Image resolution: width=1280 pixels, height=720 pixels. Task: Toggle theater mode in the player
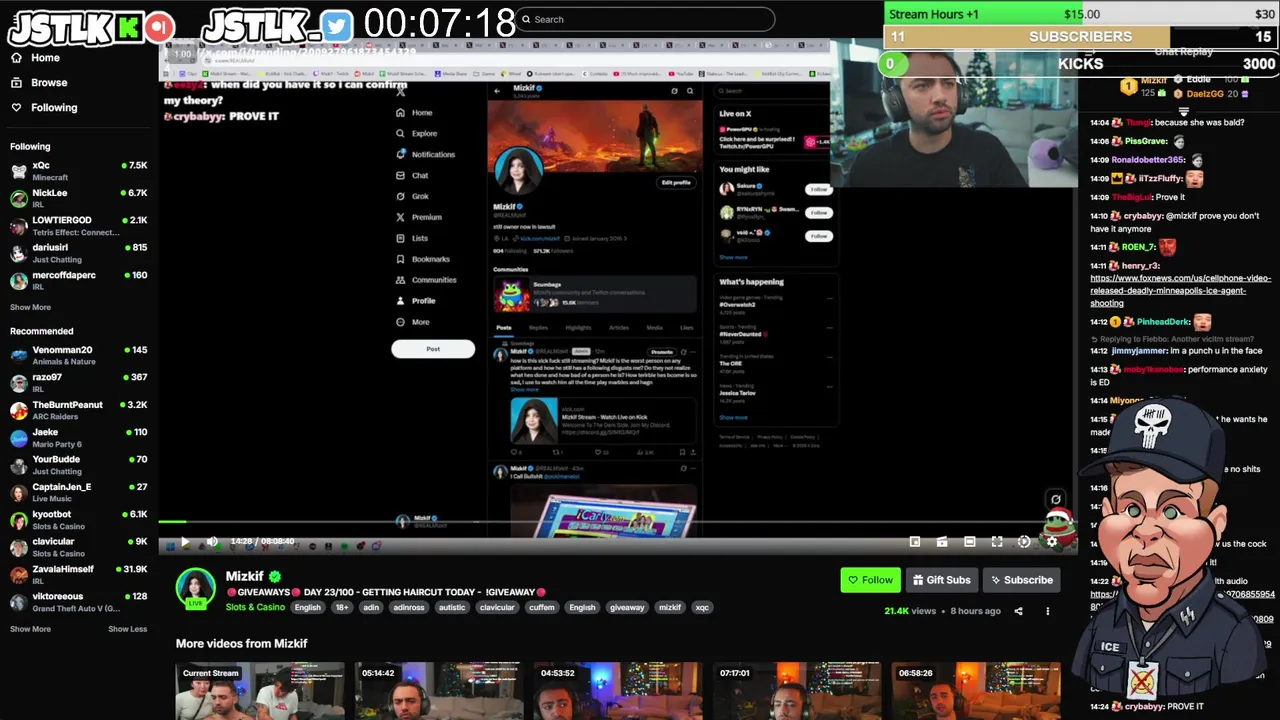(x=969, y=541)
